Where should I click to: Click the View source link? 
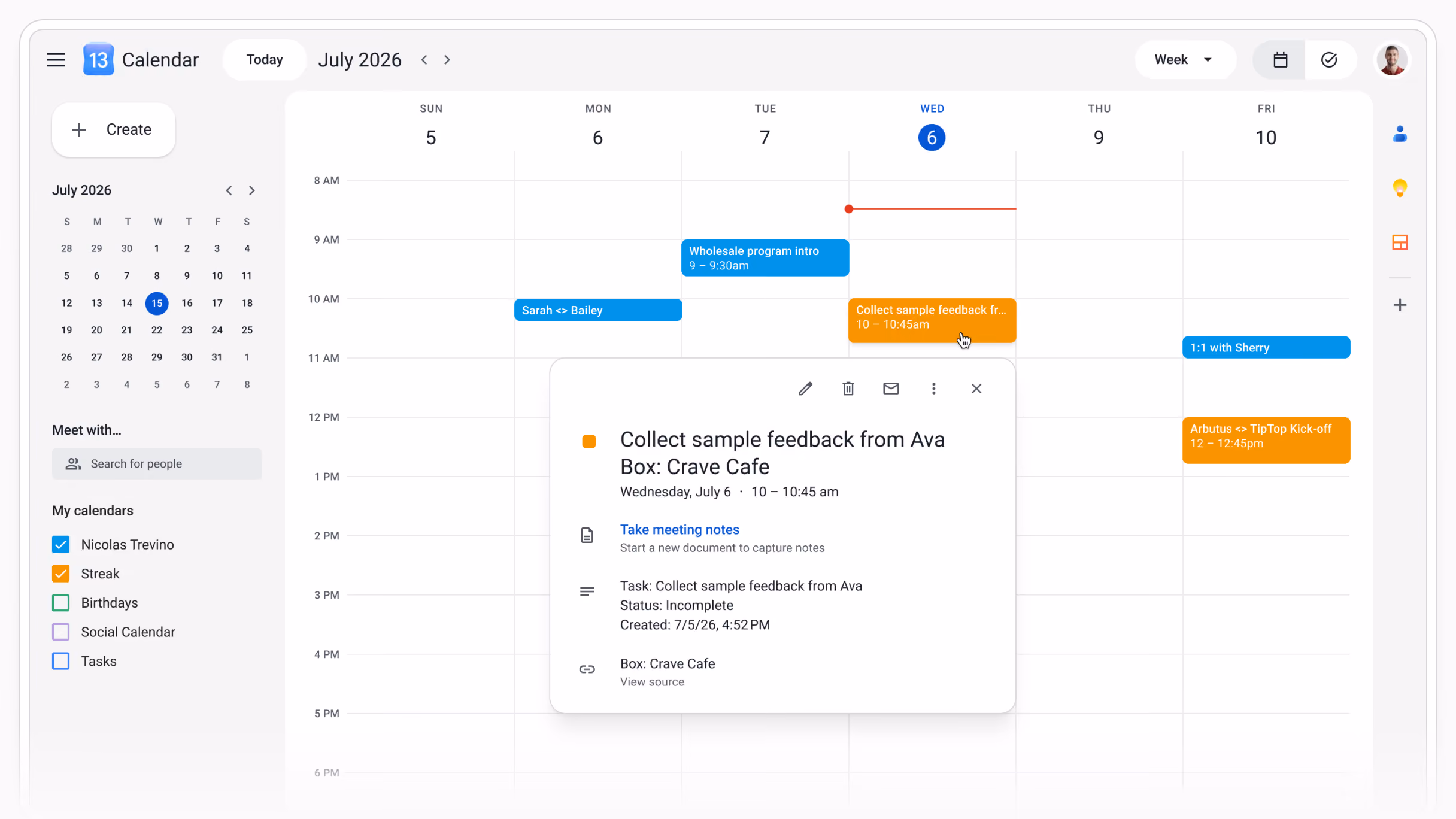click(x=652, y=682)
